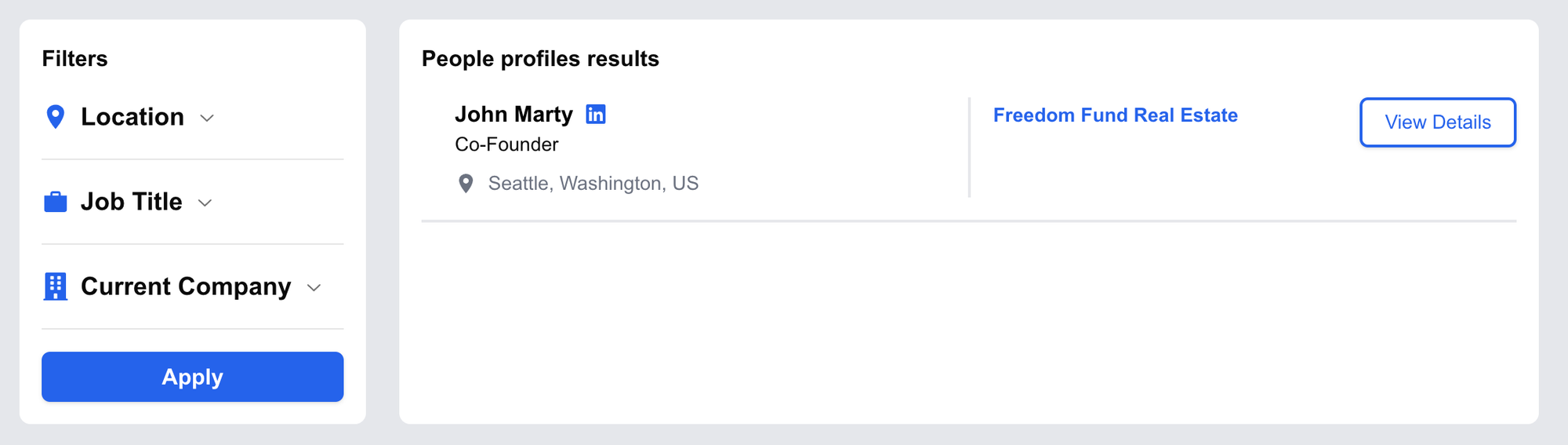Select the Current Company filter label
The width and height of the screenshot is (1568, 445).
[186, 286]
